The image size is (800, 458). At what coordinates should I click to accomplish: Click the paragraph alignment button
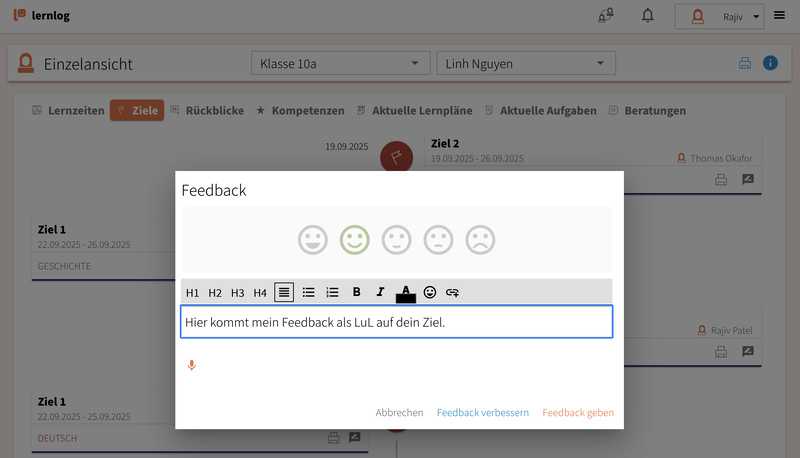pos(285,292)
